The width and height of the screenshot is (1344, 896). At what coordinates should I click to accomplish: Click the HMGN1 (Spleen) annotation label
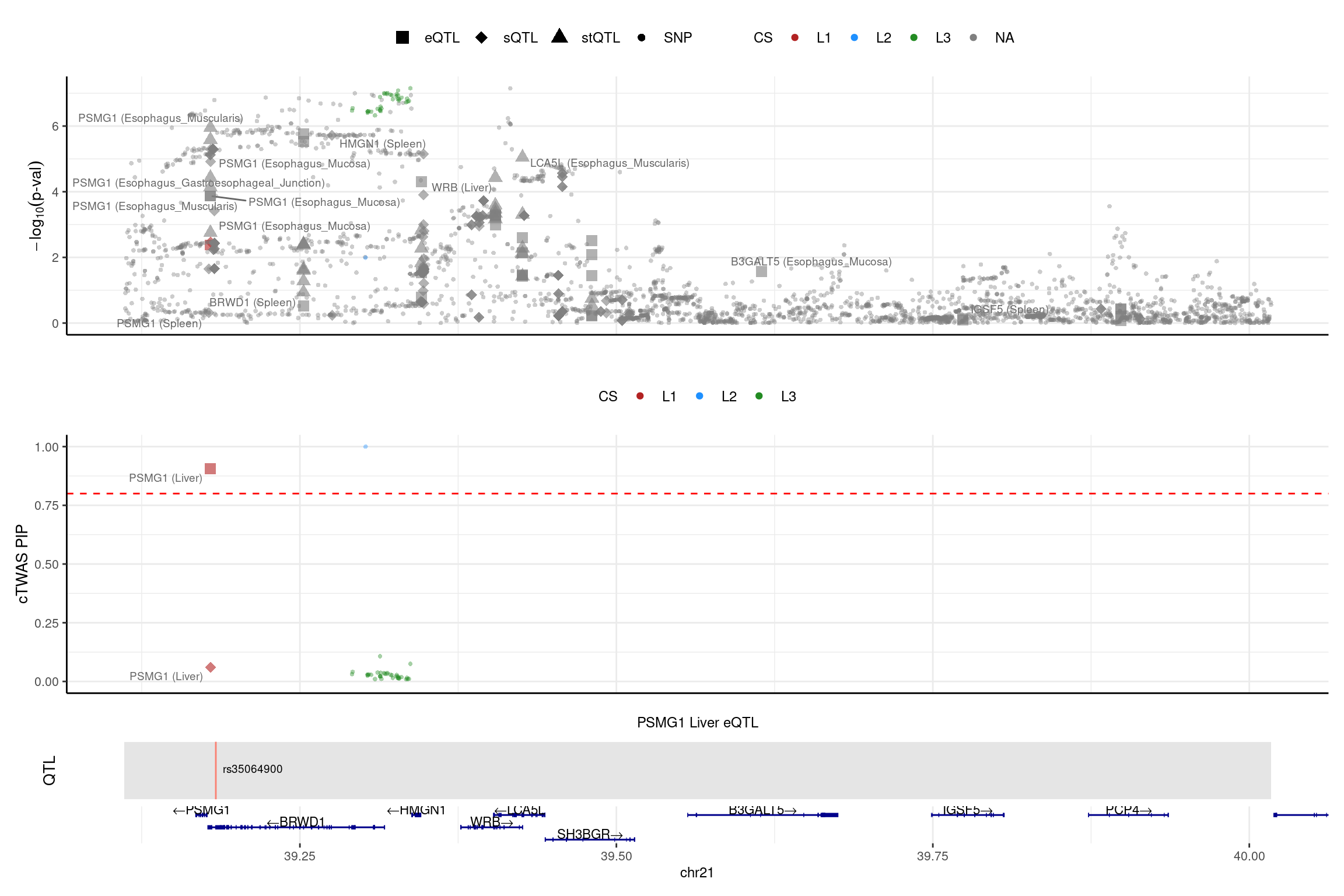click(x=383, y=143)
